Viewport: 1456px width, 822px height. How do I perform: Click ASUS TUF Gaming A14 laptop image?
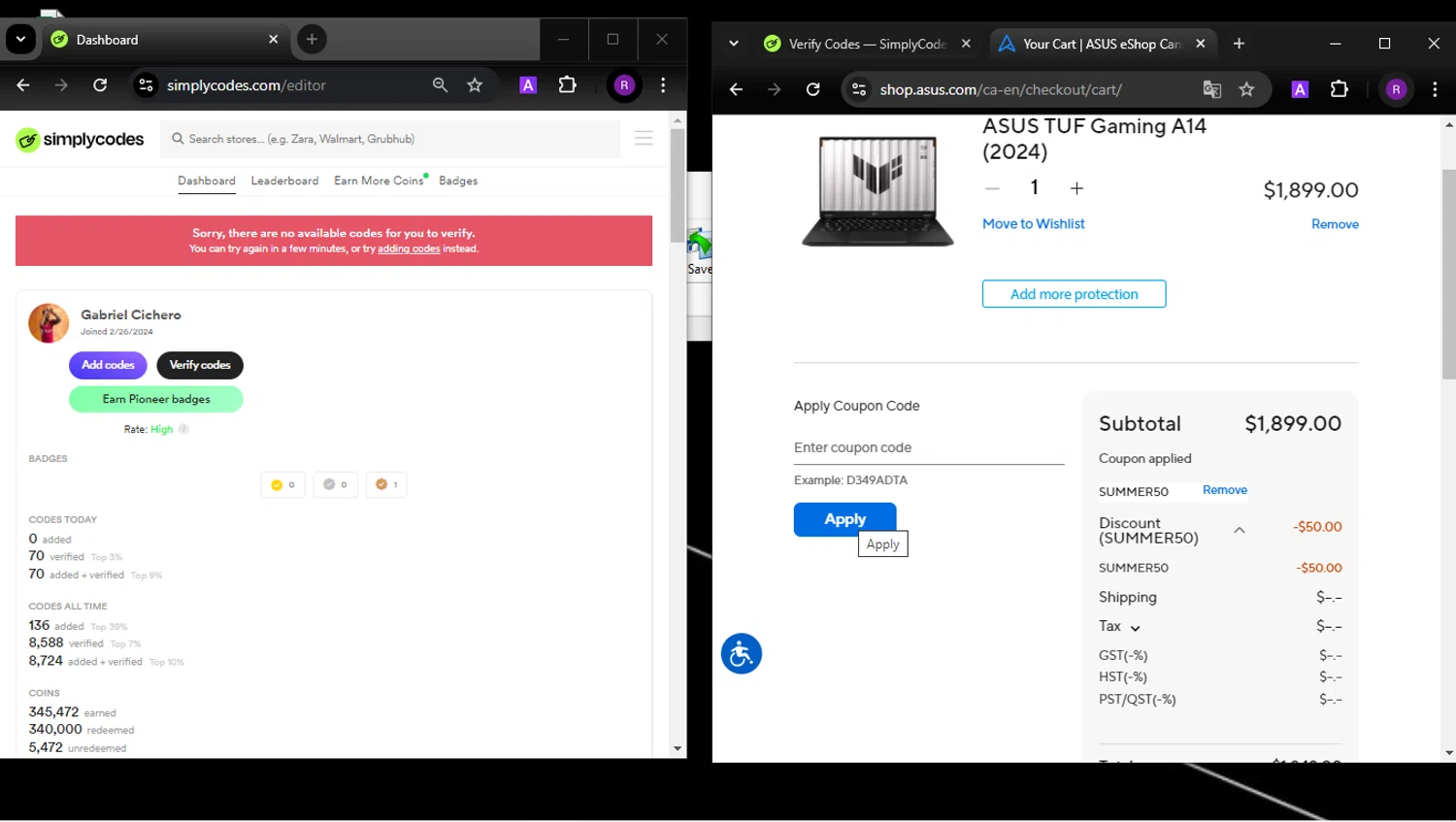(x=877, y=191)
